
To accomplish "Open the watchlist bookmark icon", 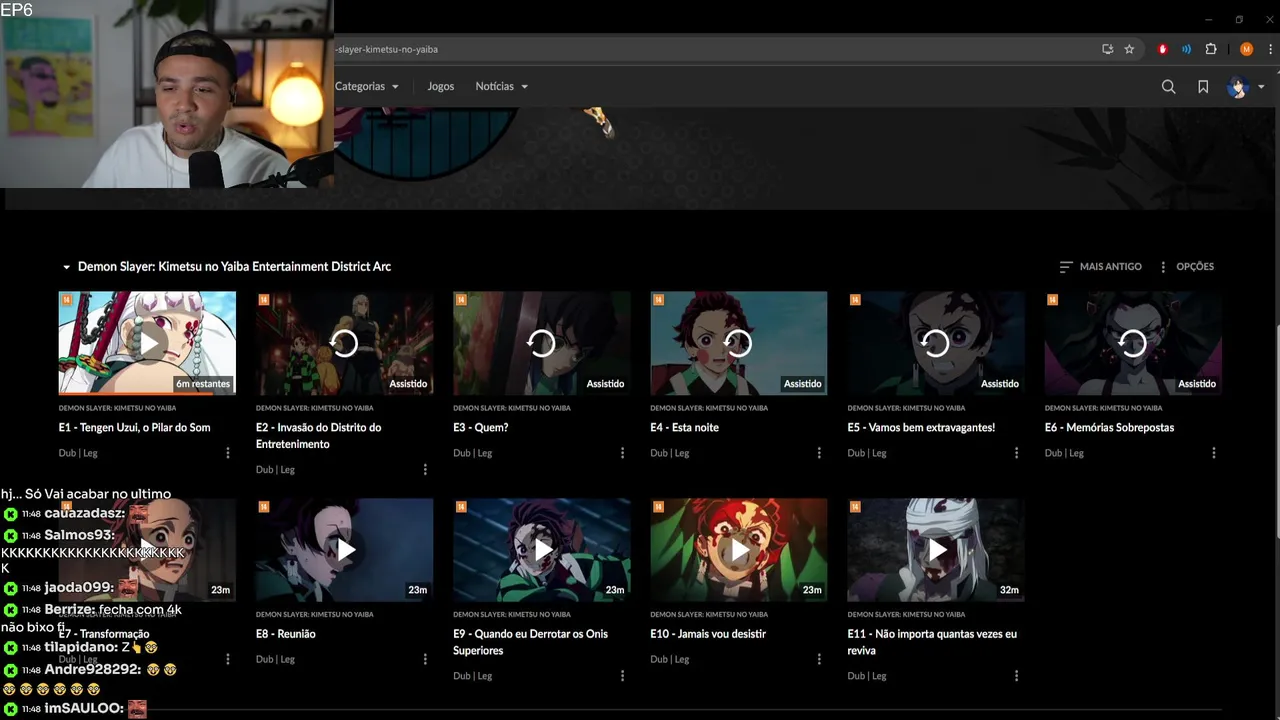I will click(x=1203, y=87).
